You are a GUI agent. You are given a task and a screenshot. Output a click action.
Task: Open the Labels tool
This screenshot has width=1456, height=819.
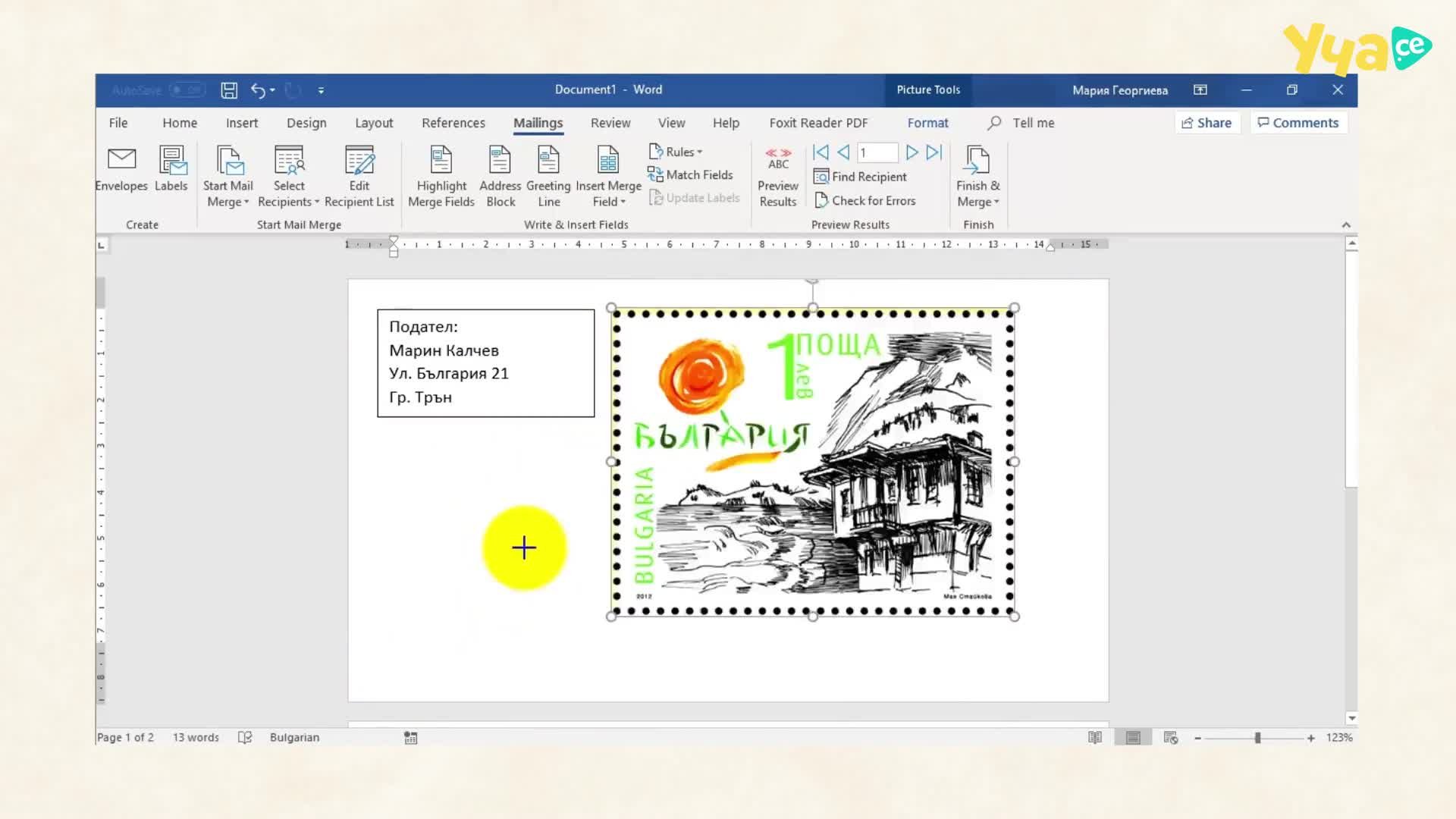[171, 170]
